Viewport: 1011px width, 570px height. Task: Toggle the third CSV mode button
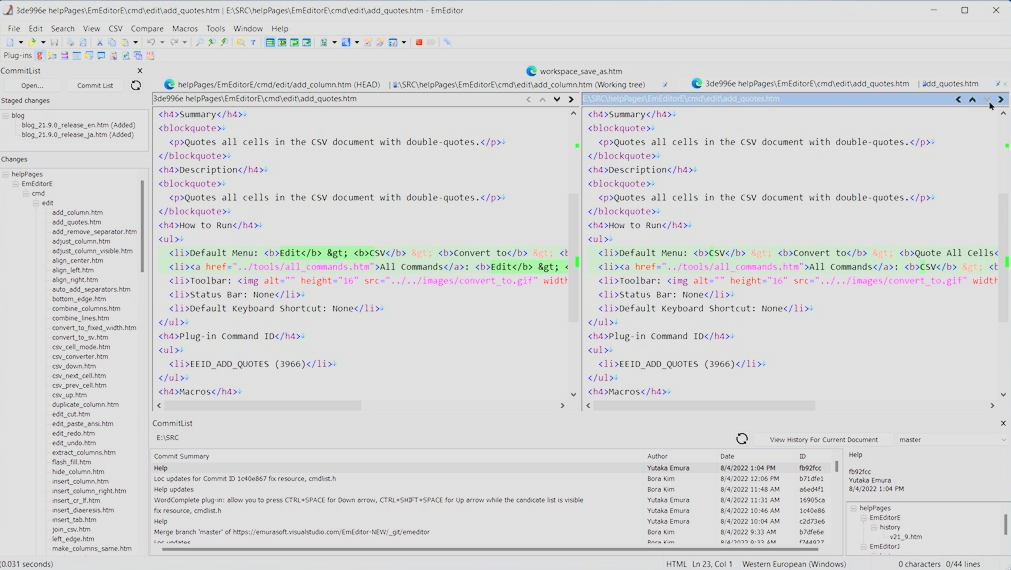pos(295,42)
